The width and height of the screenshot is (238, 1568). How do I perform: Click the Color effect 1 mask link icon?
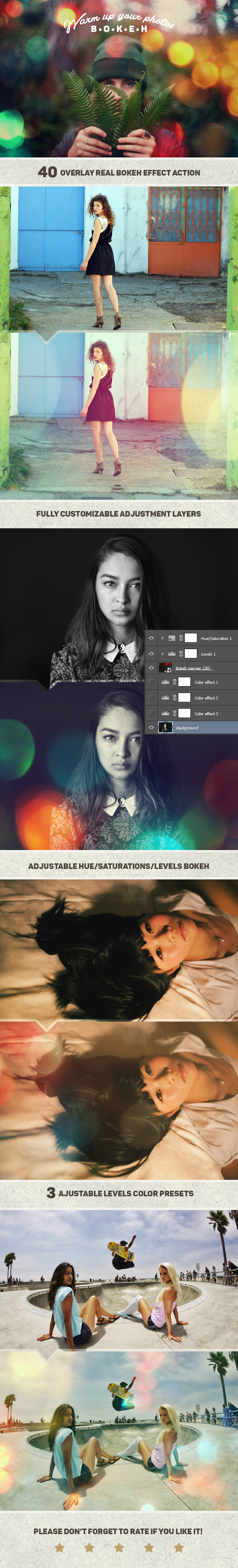point(175,683)
